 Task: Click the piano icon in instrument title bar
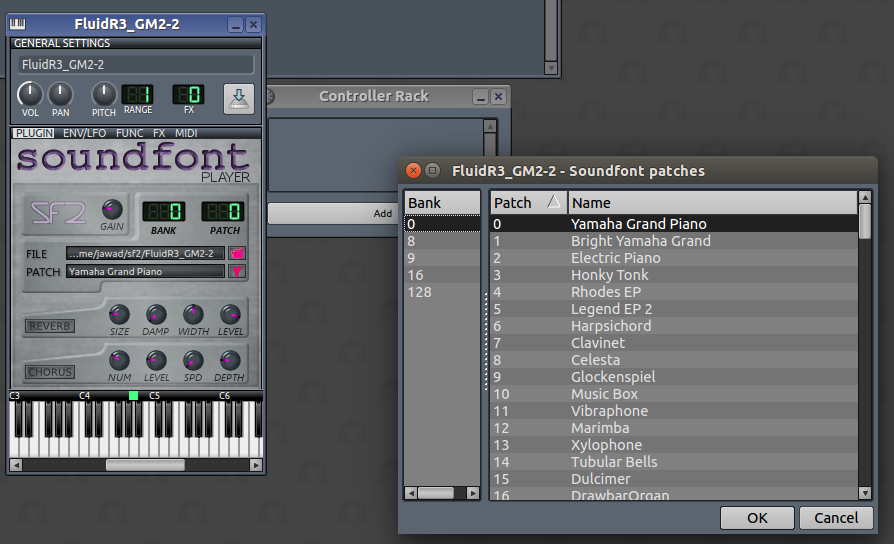(x=18, y=24)
